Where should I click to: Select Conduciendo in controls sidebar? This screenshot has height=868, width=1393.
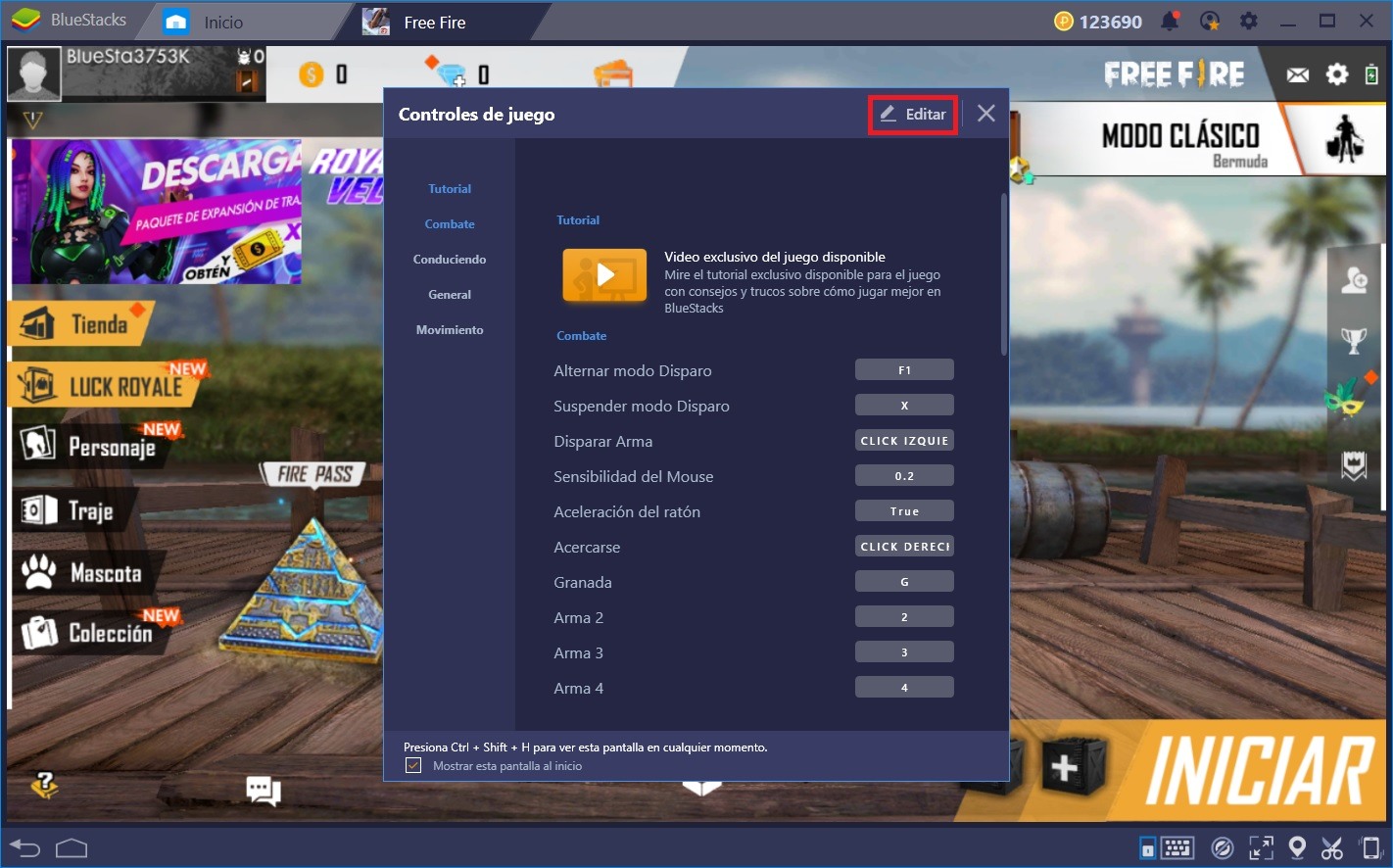(450, 259)
